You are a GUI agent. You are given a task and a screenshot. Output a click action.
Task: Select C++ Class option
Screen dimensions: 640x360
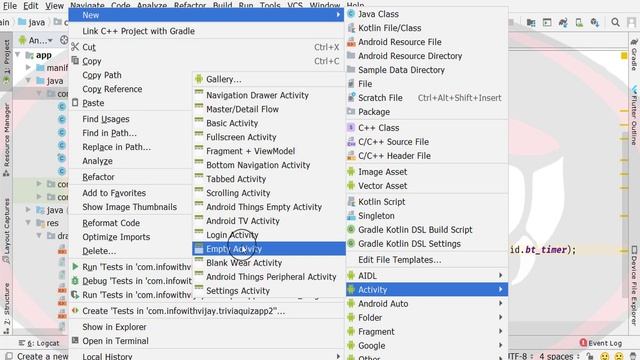427,128
